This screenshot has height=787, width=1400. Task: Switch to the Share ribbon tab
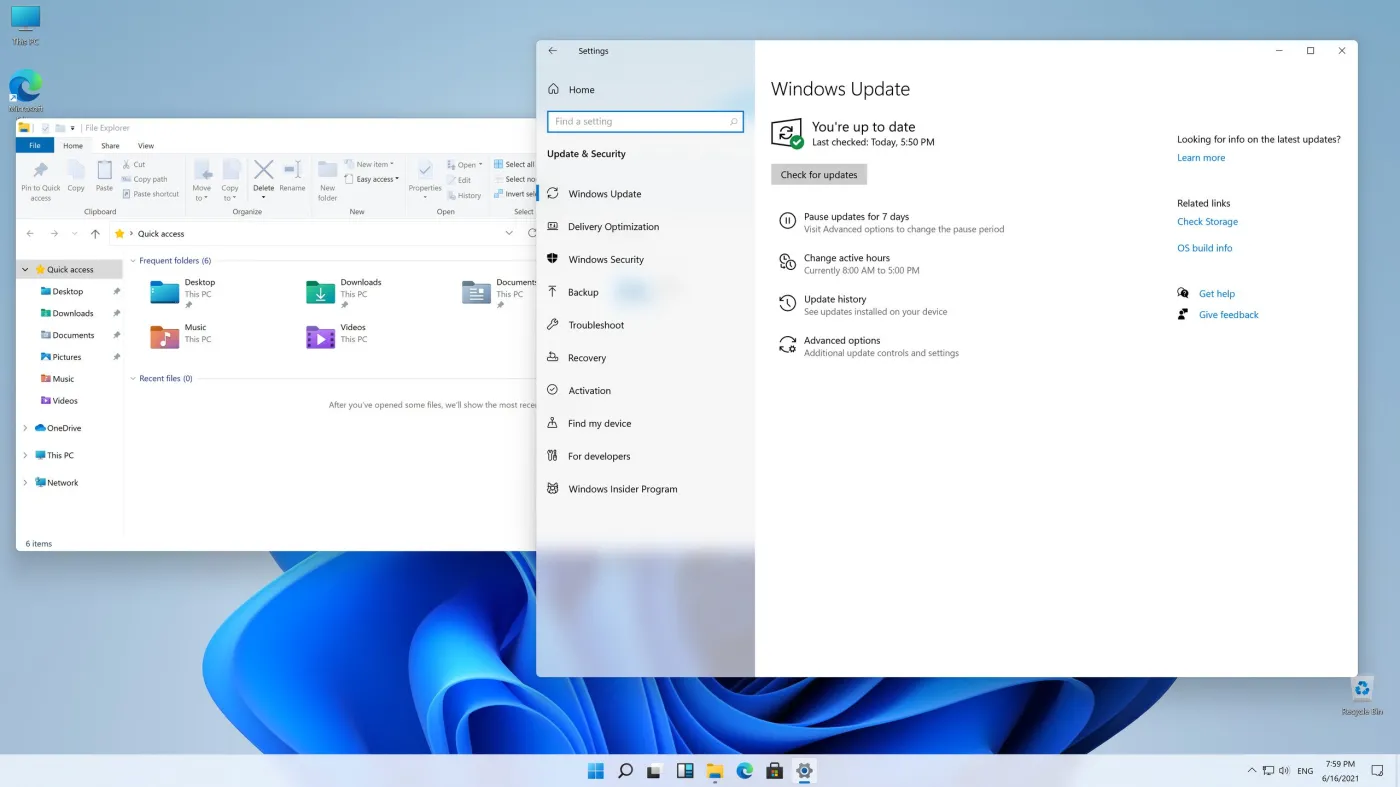coord(110,146)
